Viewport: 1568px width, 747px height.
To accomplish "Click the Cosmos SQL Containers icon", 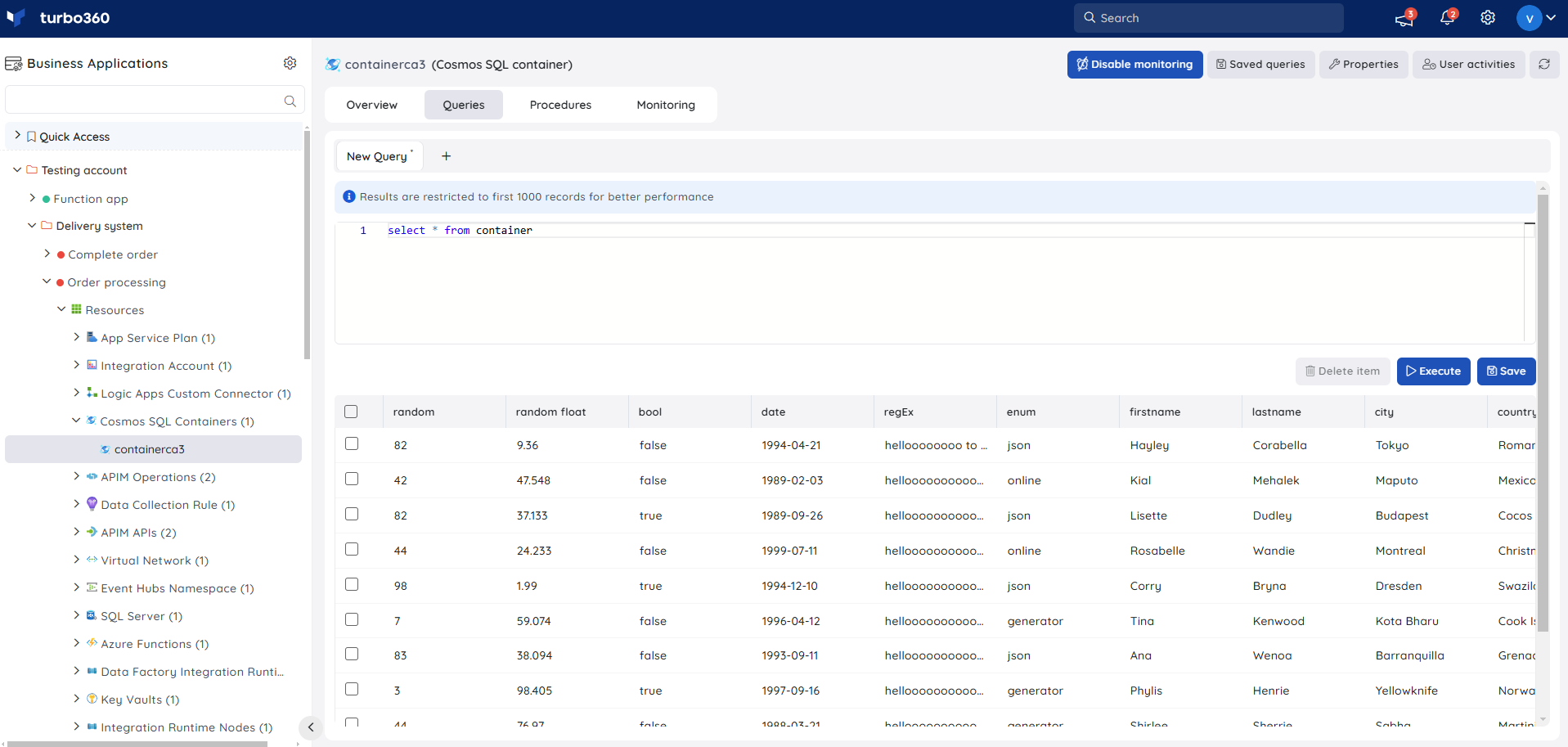I will pyautogui.click(x=91, y=421).
